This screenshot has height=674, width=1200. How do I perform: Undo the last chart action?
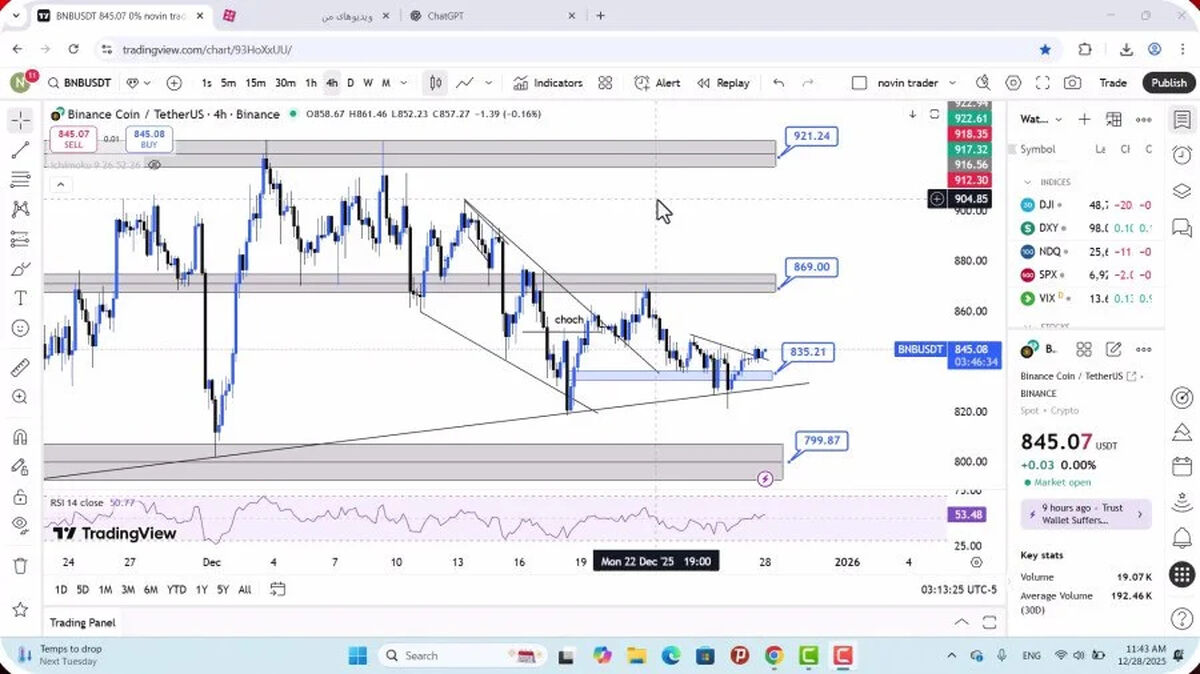779,83
